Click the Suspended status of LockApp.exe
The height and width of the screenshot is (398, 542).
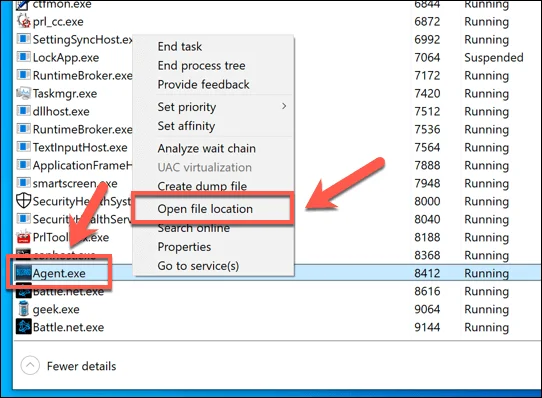tap(494, 58)
